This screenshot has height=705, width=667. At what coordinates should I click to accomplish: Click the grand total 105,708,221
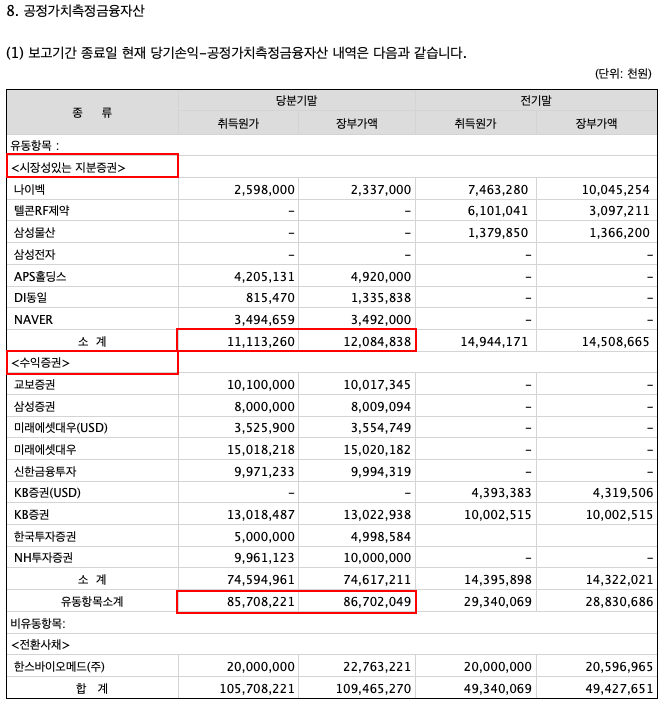[x=257, y=689]
